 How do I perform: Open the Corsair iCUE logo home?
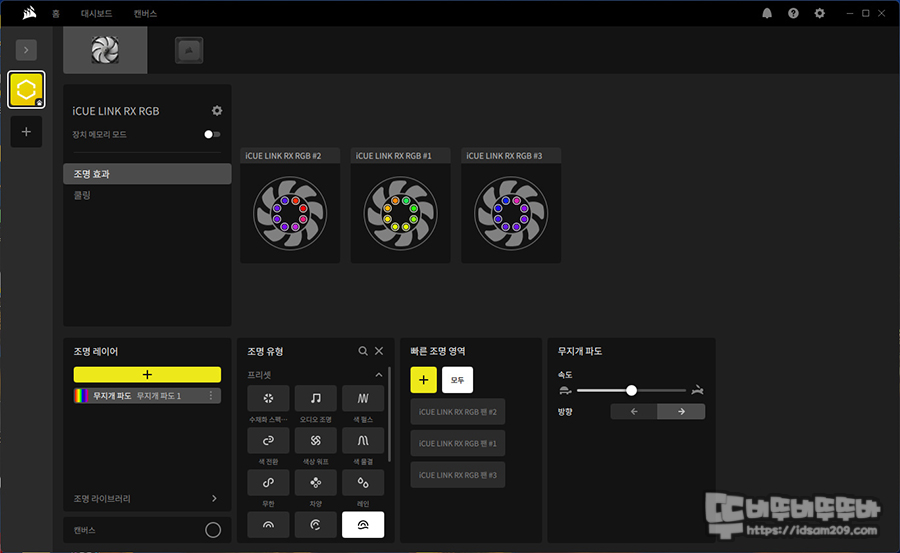(x=29, y=13)
